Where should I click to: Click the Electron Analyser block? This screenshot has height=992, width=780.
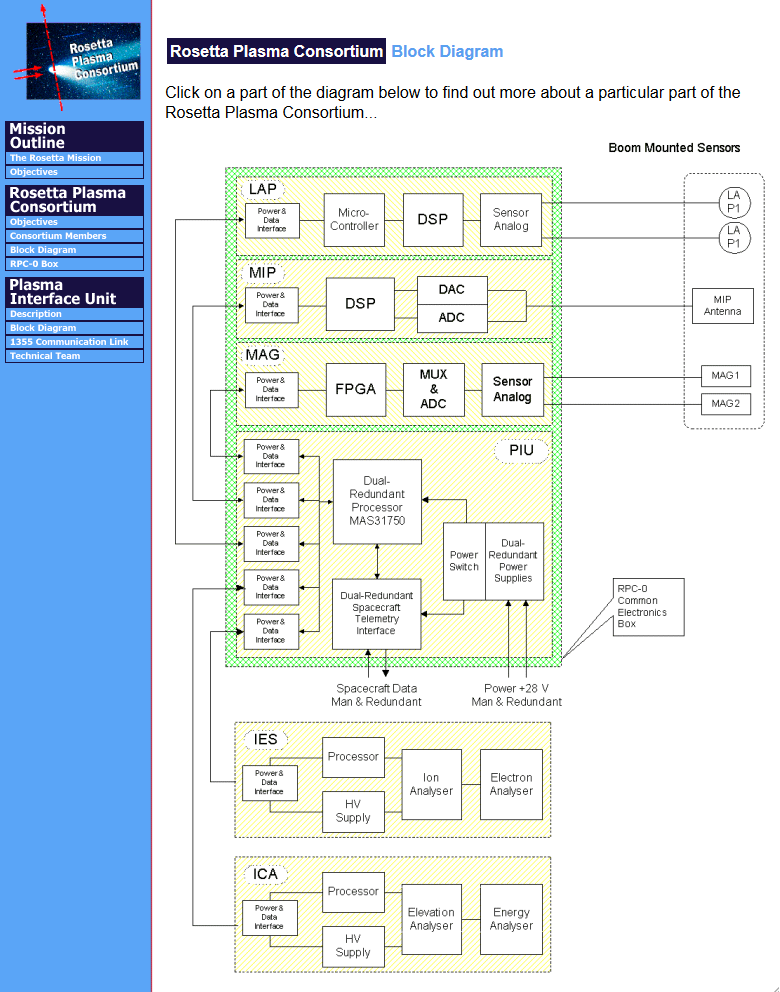pyautogui.click(x=511, y=784)
